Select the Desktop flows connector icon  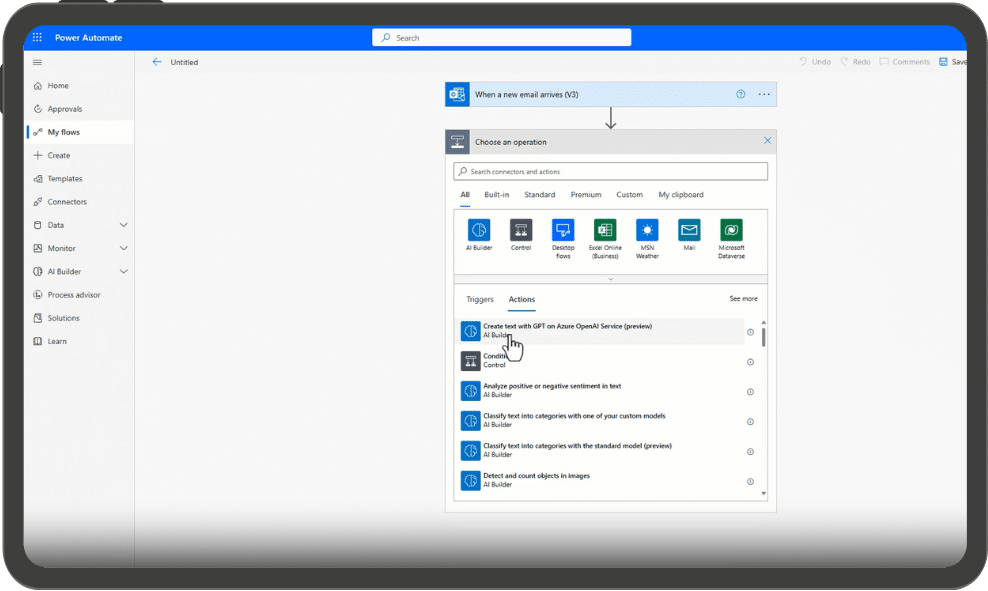pos(563,230)
